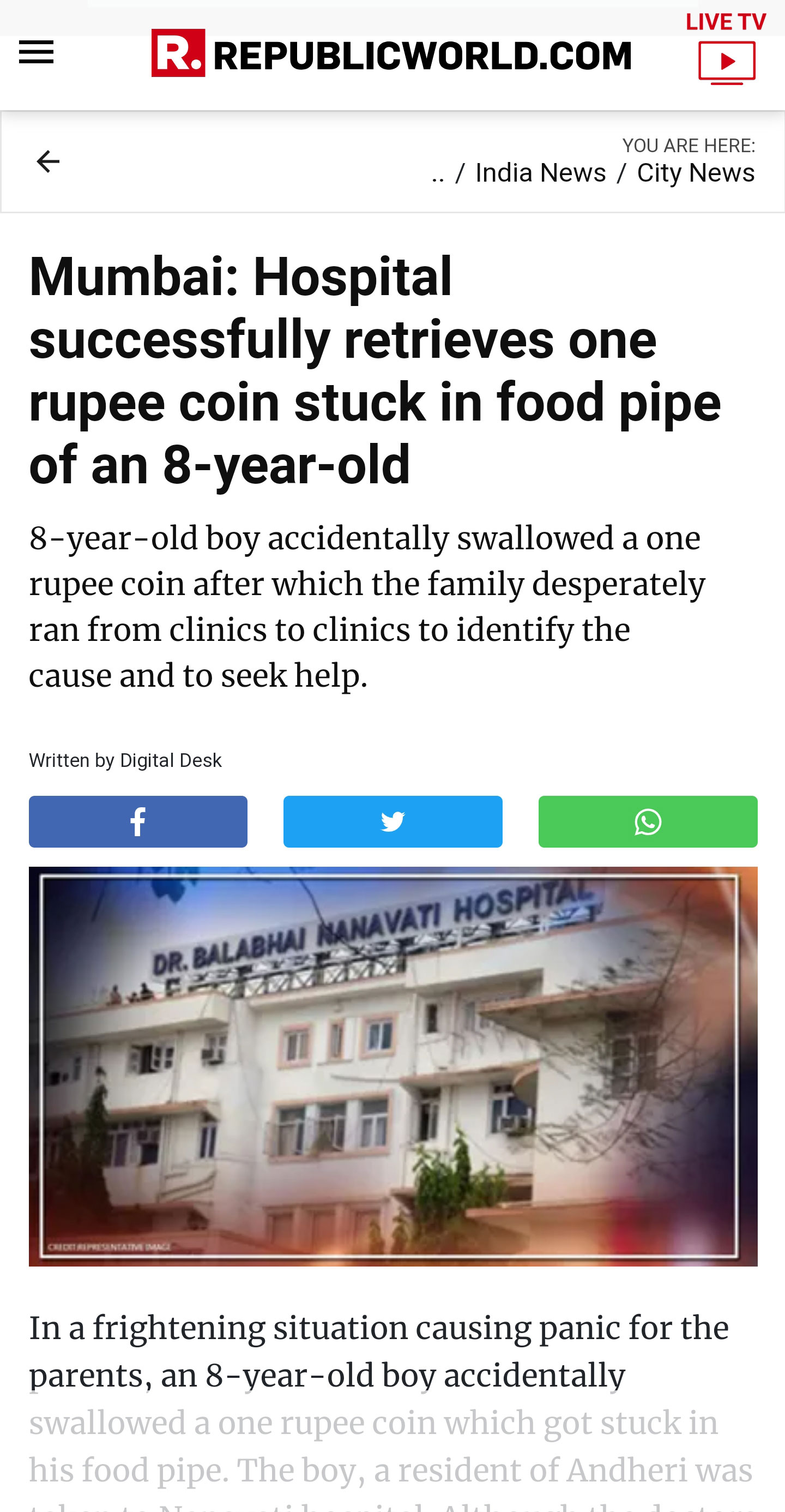785x1512 pixels.
Task: Open the Nanavati Hospital article image
Action: pyautogui.click(x=393, y=1066)
